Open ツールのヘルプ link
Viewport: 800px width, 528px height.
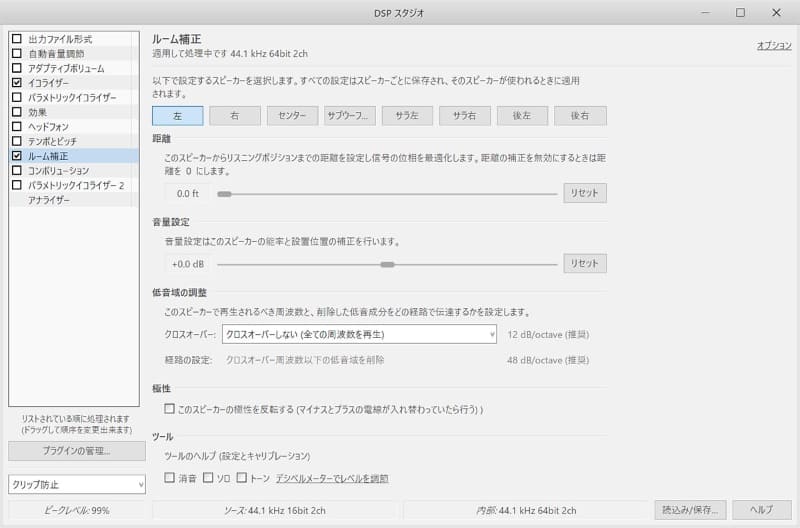click(x=237, y=456)
